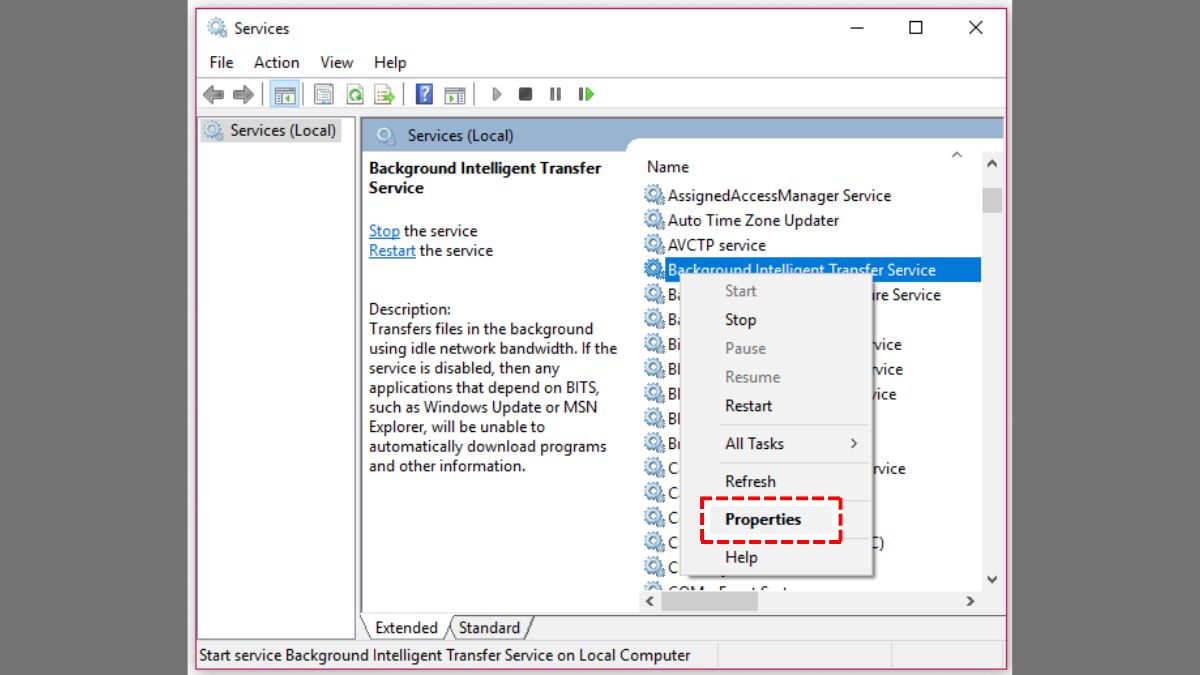
Task: Switch to the Standard tab
Action: coord(489,628)
